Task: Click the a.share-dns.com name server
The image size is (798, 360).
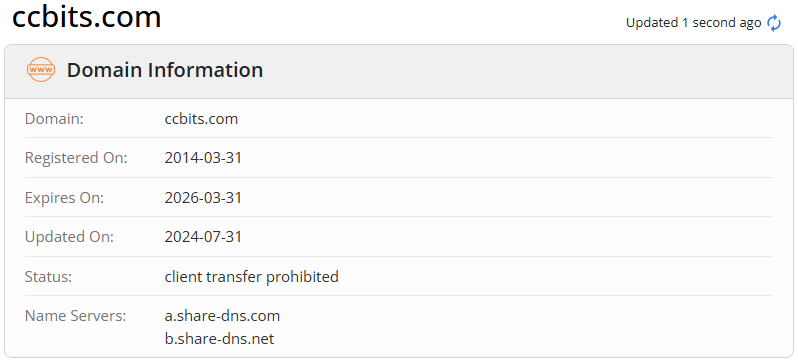Action: pos(222,316)
